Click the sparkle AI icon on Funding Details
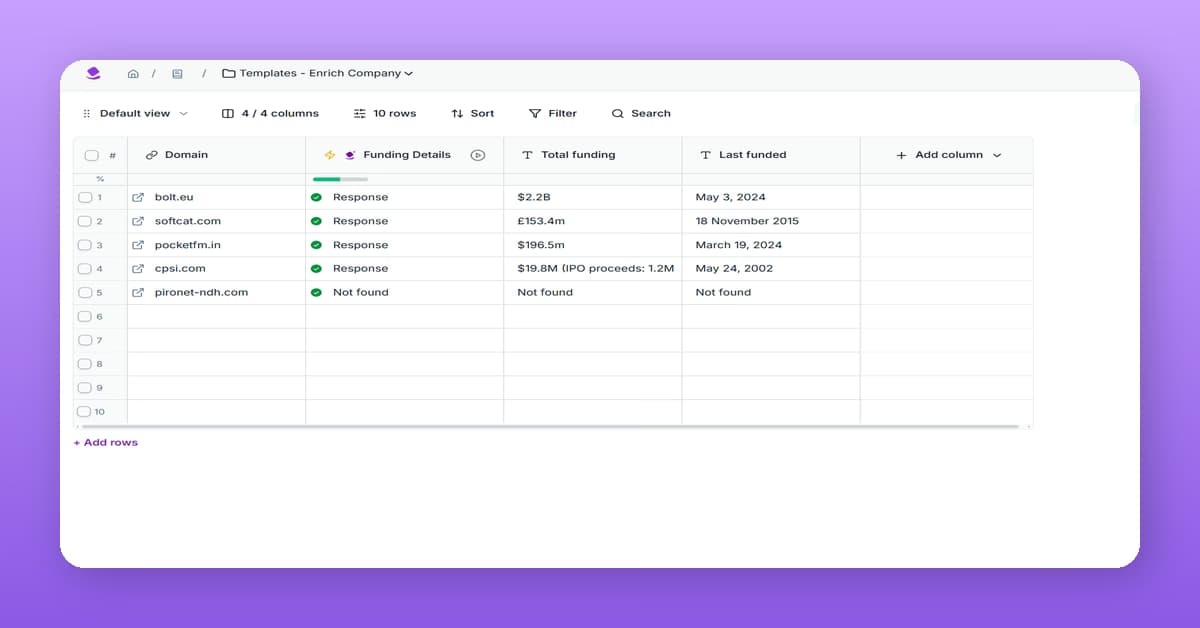 click(x=328, y=155)
